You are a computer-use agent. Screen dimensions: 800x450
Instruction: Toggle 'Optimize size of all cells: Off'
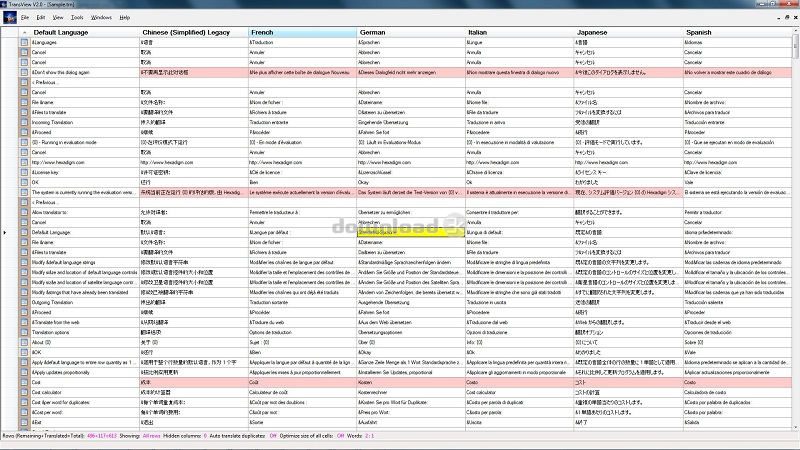(x=312, y=436)
